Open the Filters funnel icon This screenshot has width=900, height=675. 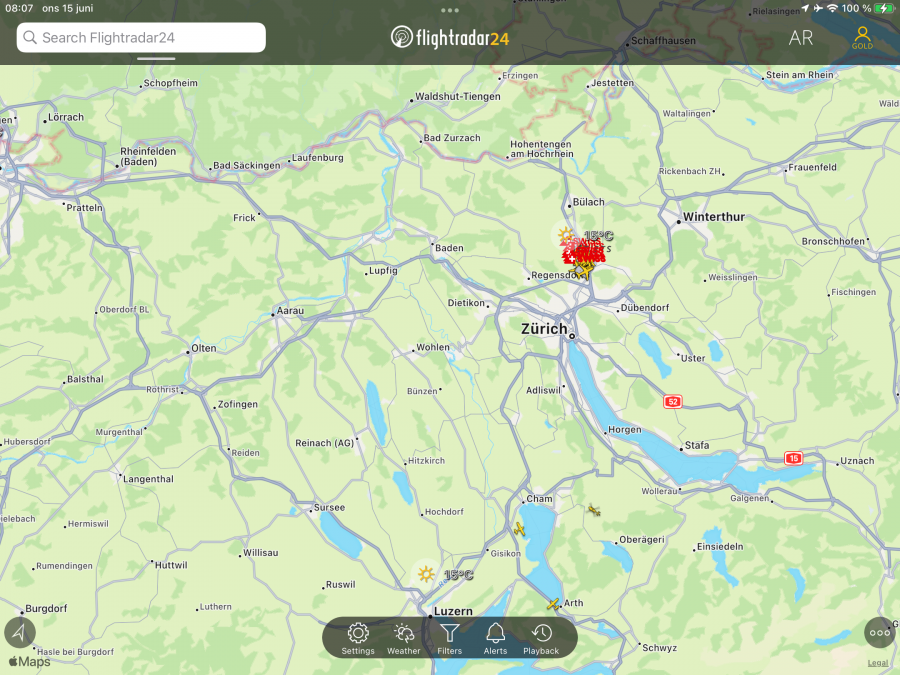450,636
